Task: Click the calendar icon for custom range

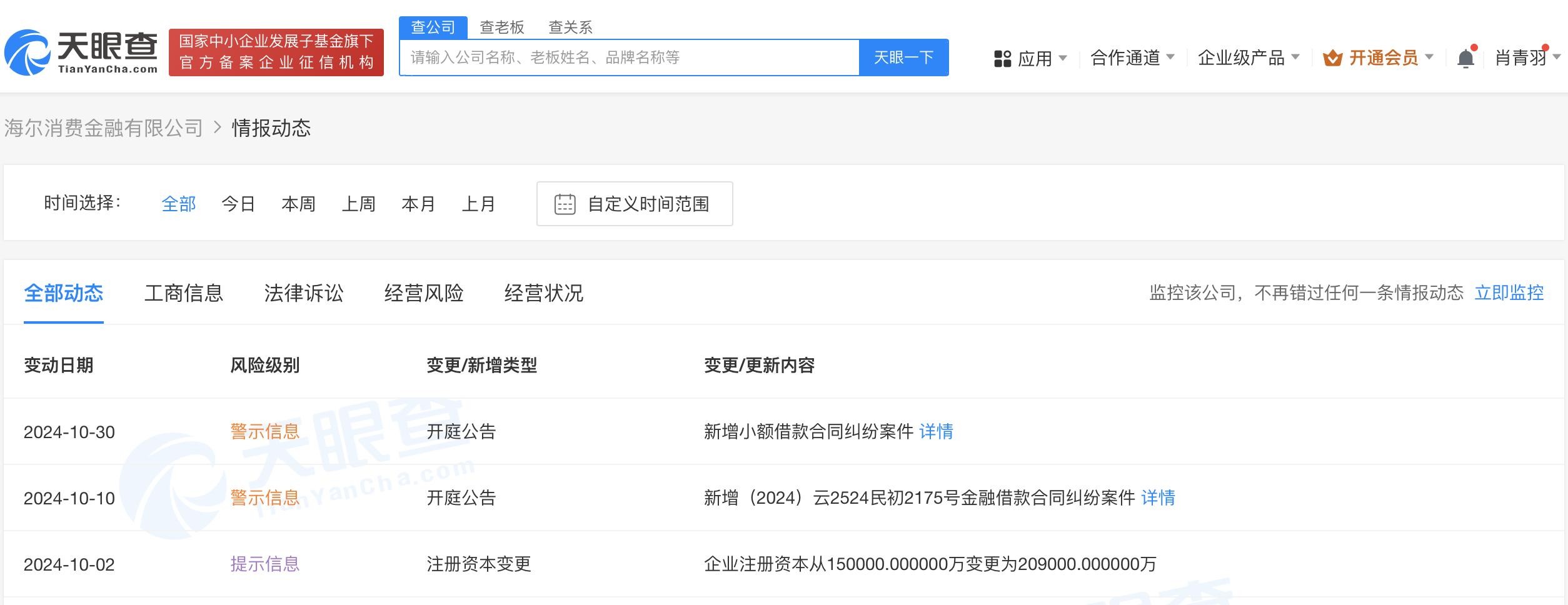Action: pyautogui.click(x=565, y=204)
